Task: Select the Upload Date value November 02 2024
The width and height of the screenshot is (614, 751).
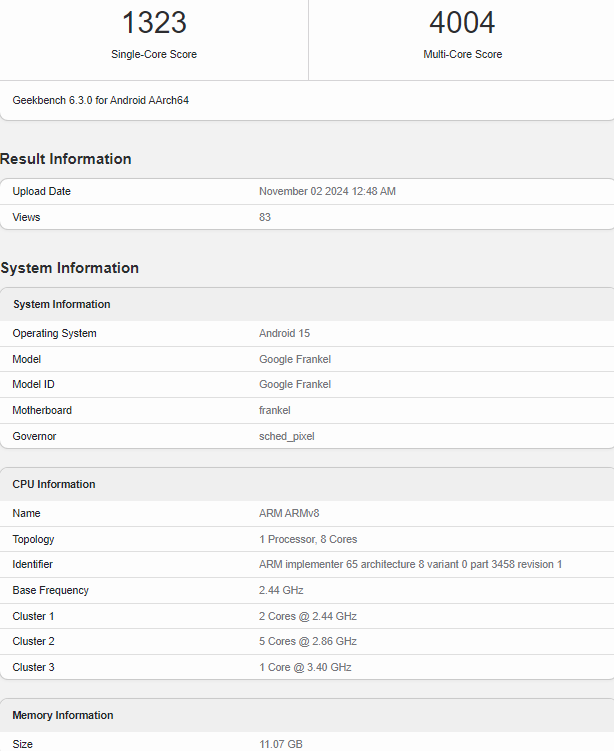Action: click(327, 191)
